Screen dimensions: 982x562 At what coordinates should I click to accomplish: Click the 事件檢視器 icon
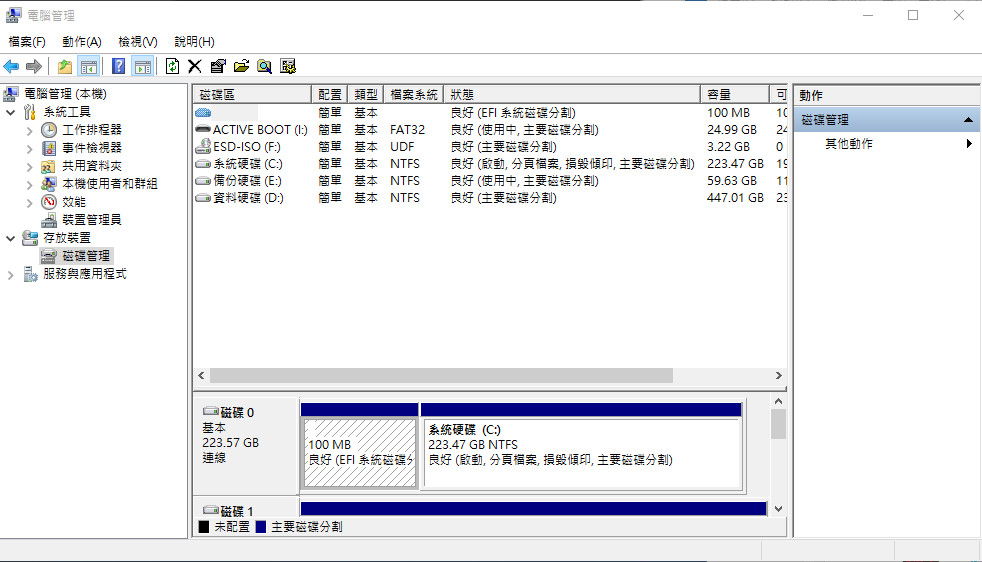pos(49,148)
